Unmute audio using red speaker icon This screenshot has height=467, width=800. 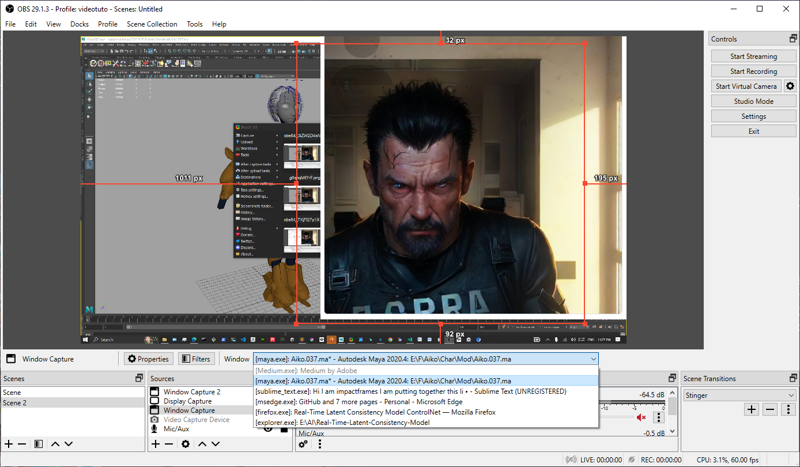coord(641,417)
